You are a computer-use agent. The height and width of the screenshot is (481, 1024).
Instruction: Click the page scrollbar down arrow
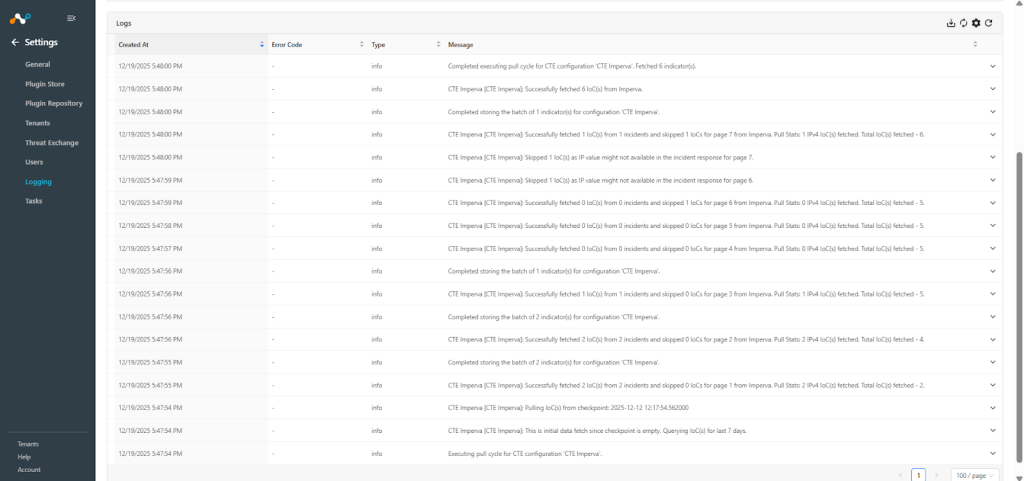pos(1018,477)
